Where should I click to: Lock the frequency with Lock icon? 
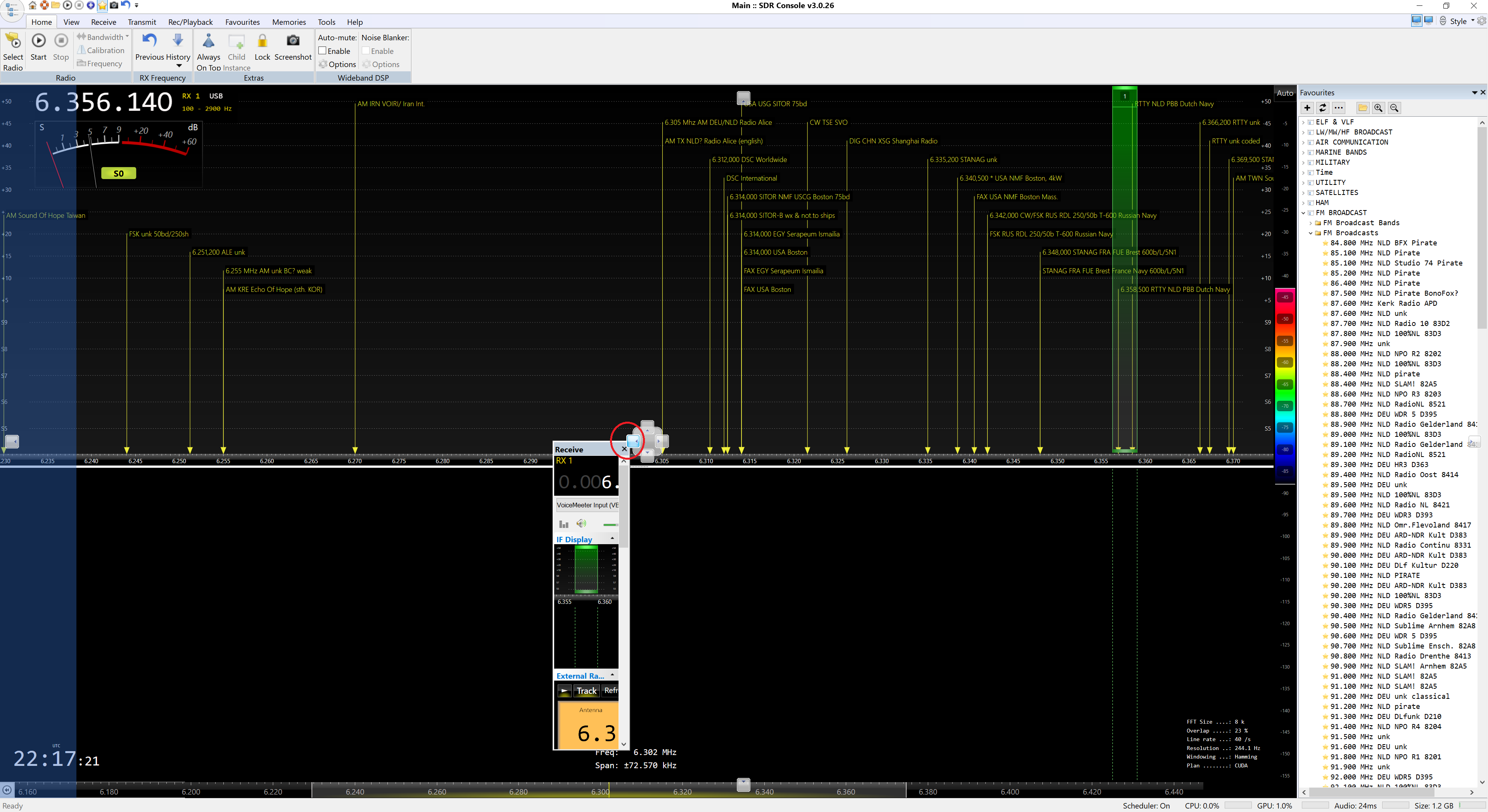click(x=262, y=41)
